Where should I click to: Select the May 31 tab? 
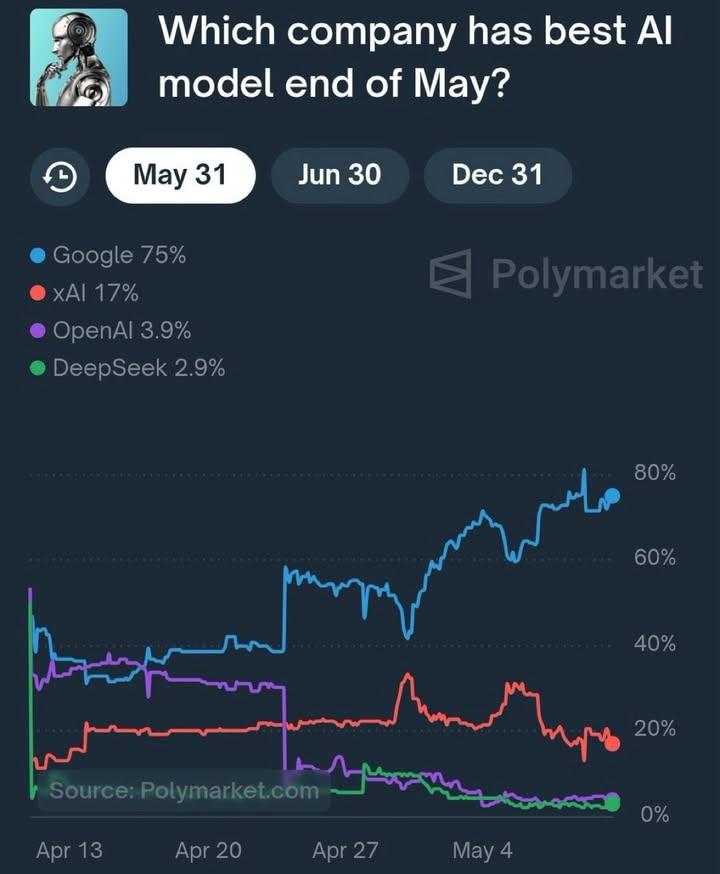pyautogui.click(x=180, y=175)
